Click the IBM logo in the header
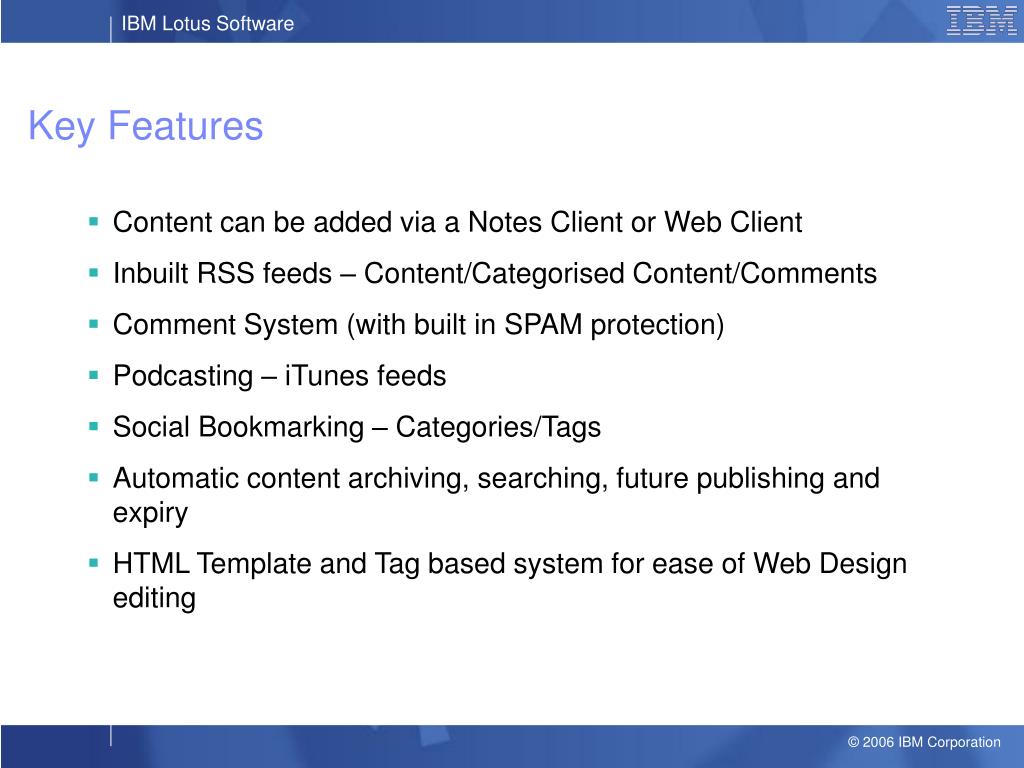This screenshot has width=1024, height=768. pyautogui.click(x=982, y=20)
